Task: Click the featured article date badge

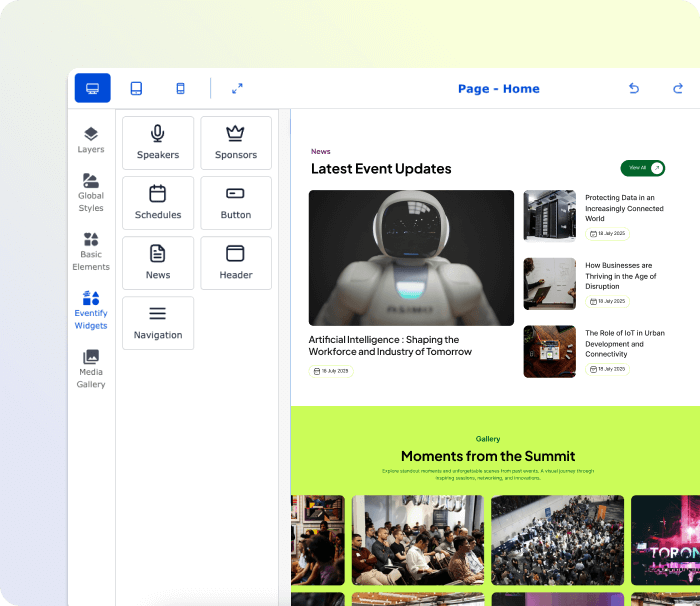Action: [x=331, y=371]
